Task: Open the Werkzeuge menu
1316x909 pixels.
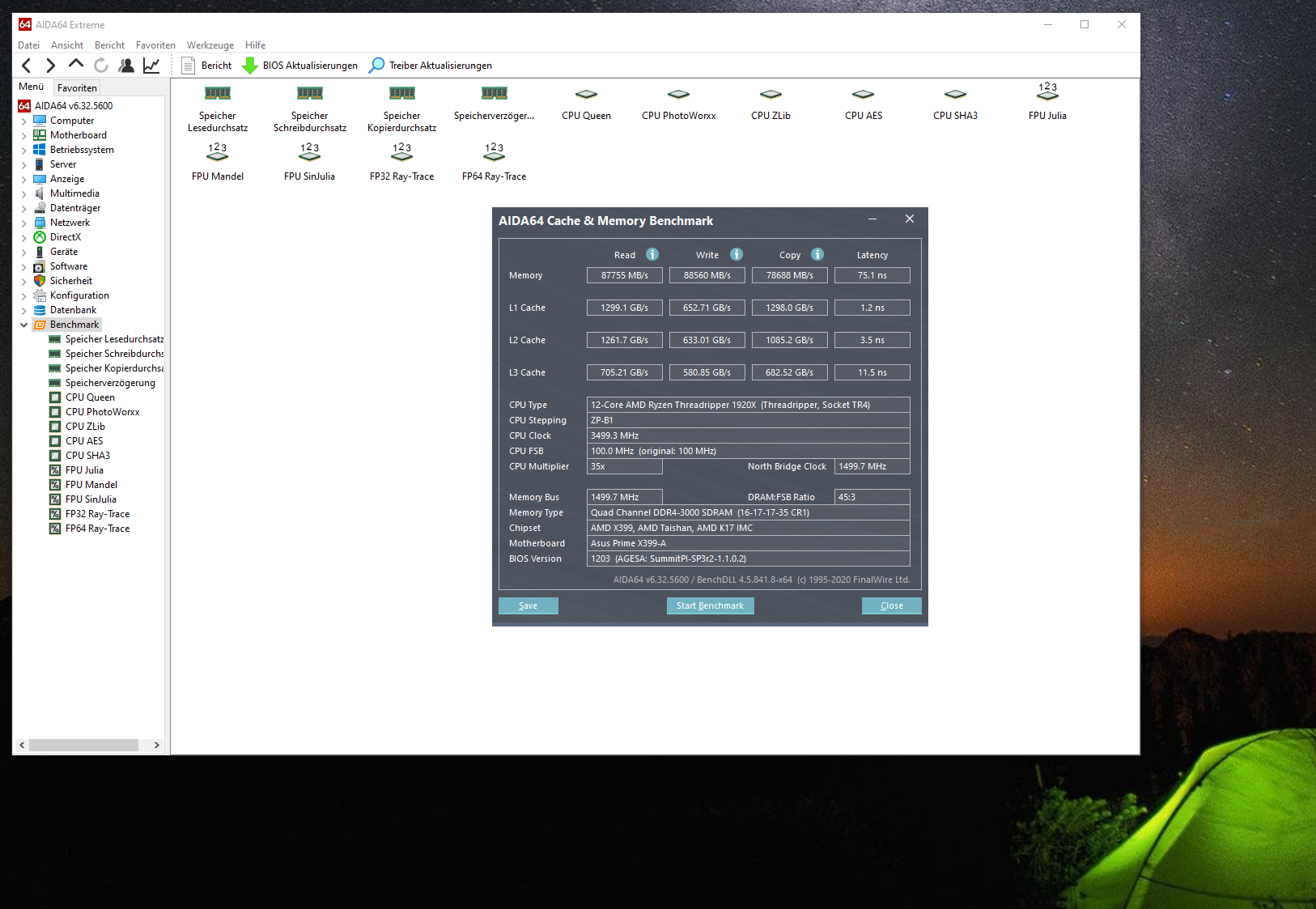Action: pyautogui.click(x=210, y=45)
